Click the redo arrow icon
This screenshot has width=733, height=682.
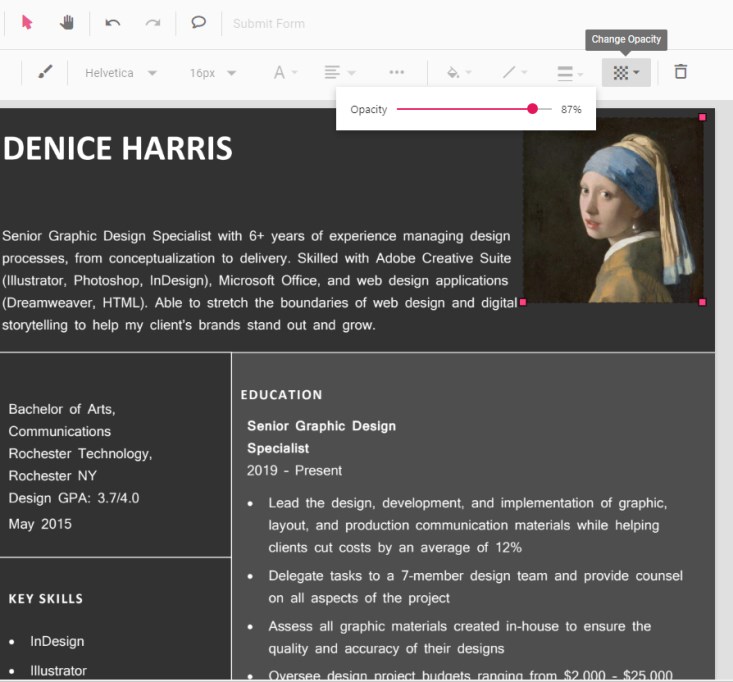152,23
